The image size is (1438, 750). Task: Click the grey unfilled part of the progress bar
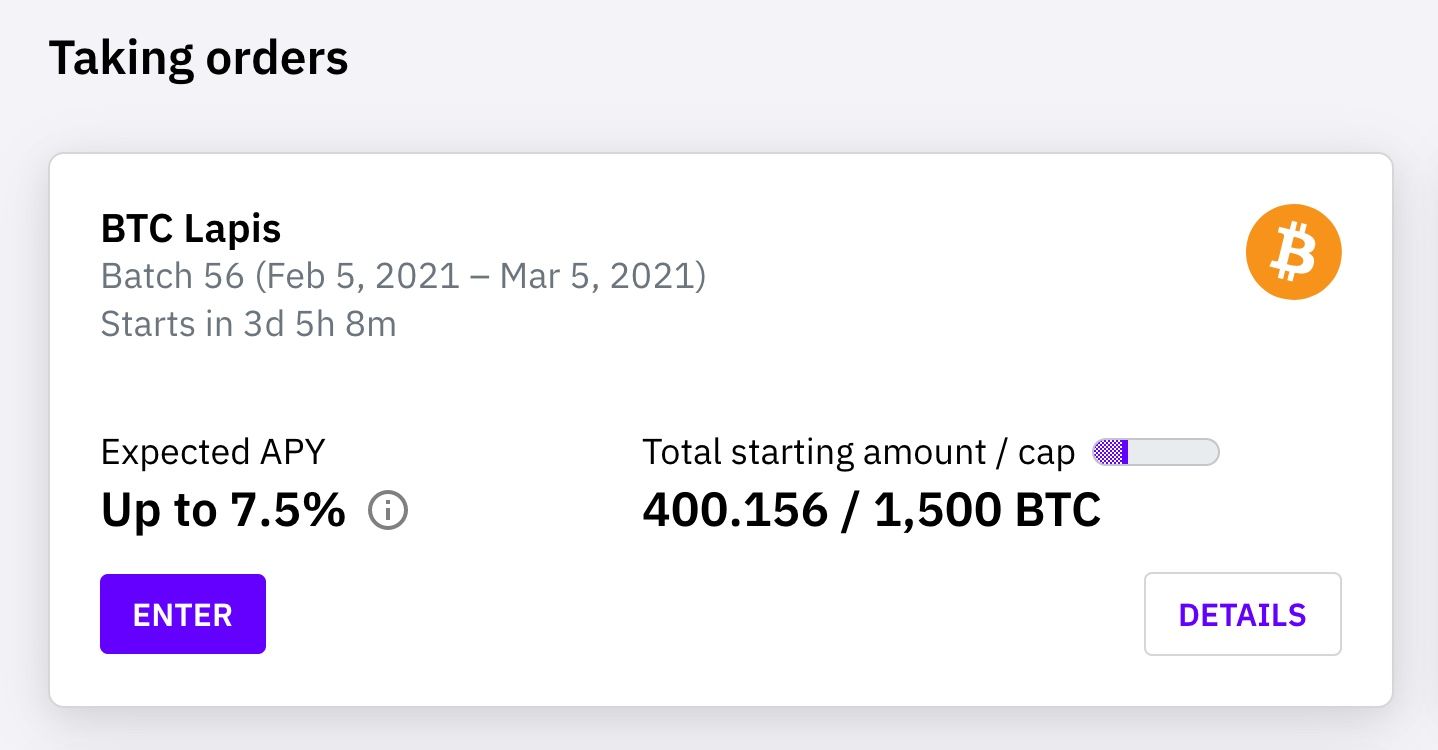1174,452
